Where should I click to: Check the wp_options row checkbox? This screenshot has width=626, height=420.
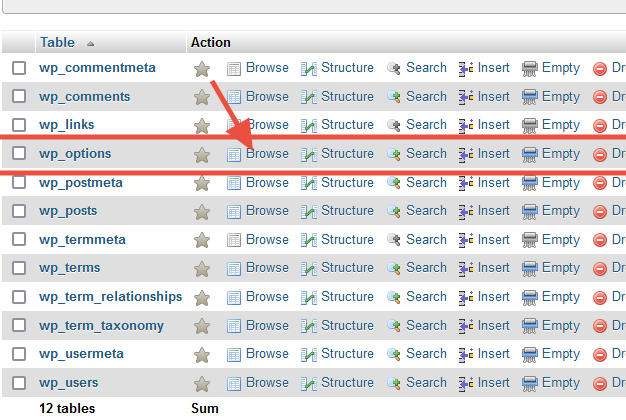pos(19,154)
